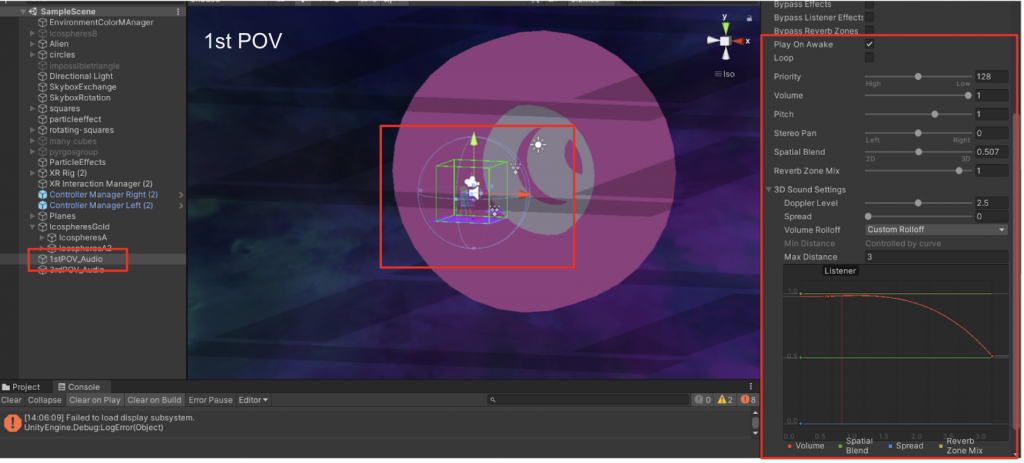Screen dimensions: 1024x463
Task: Click the red error icon beside log message
Action: [12, 422]
